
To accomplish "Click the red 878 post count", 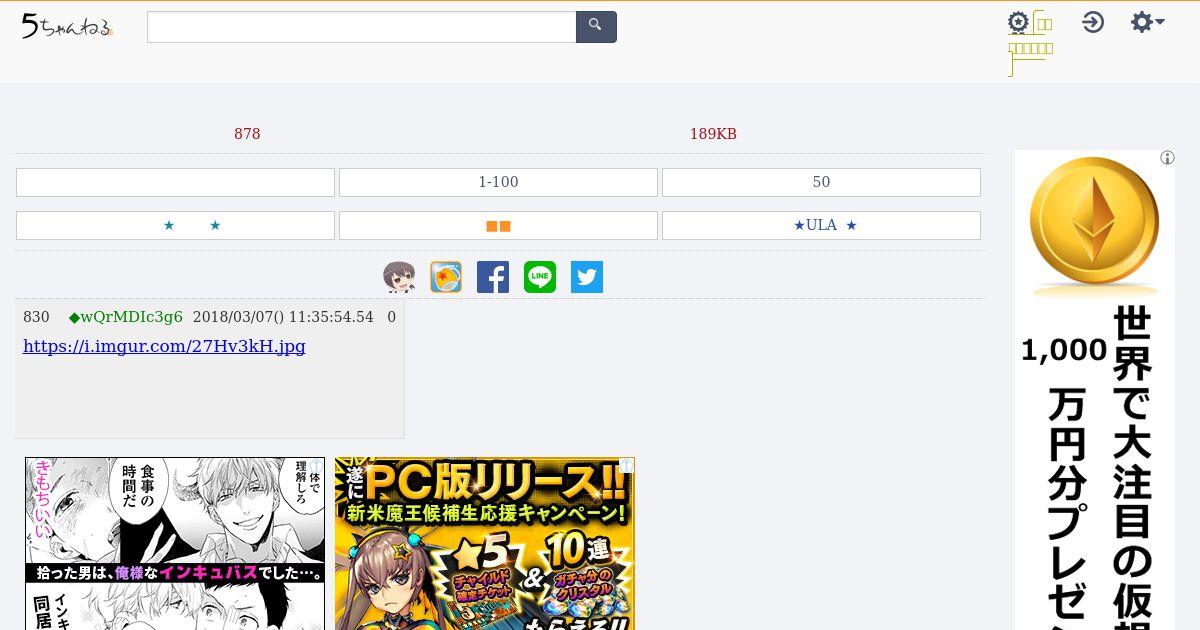I will coord(247,134).
